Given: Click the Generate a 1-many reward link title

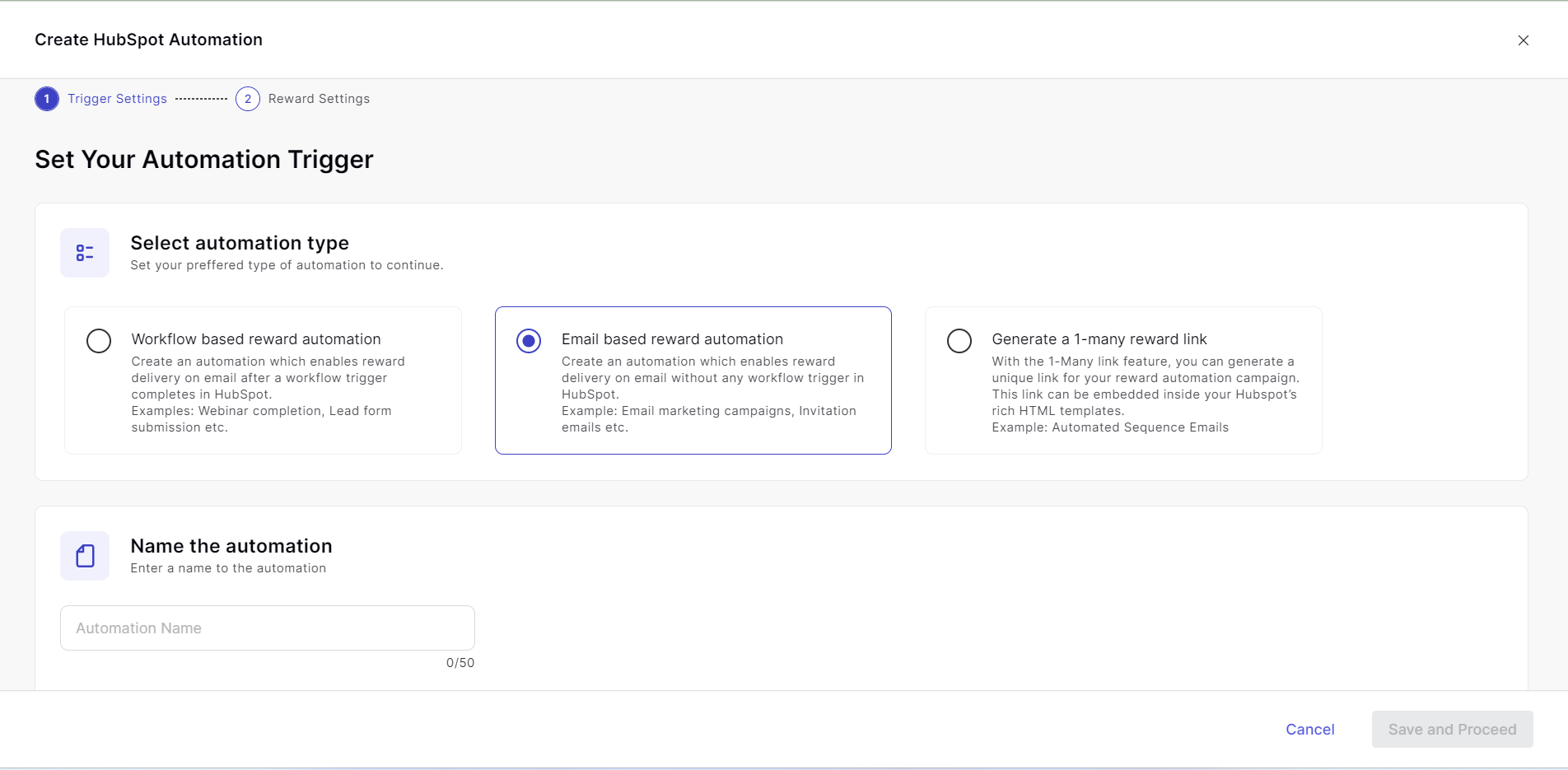Looking at the screenshot, I should pos(1099,339).
